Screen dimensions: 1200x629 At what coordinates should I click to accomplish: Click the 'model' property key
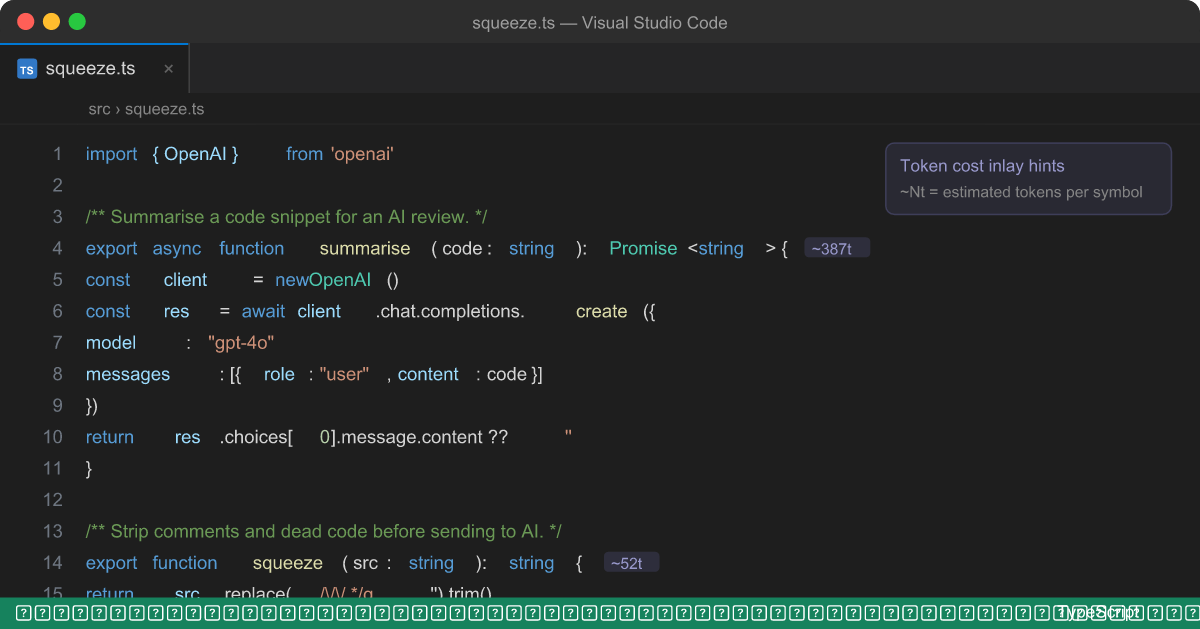tap(111, 343)
